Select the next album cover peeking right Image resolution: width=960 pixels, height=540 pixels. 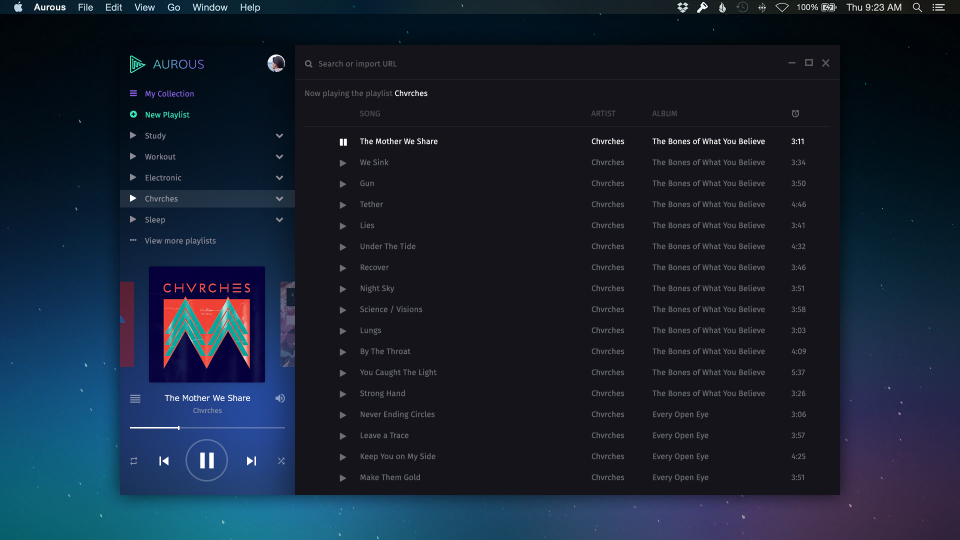click(x=288, y=324)
